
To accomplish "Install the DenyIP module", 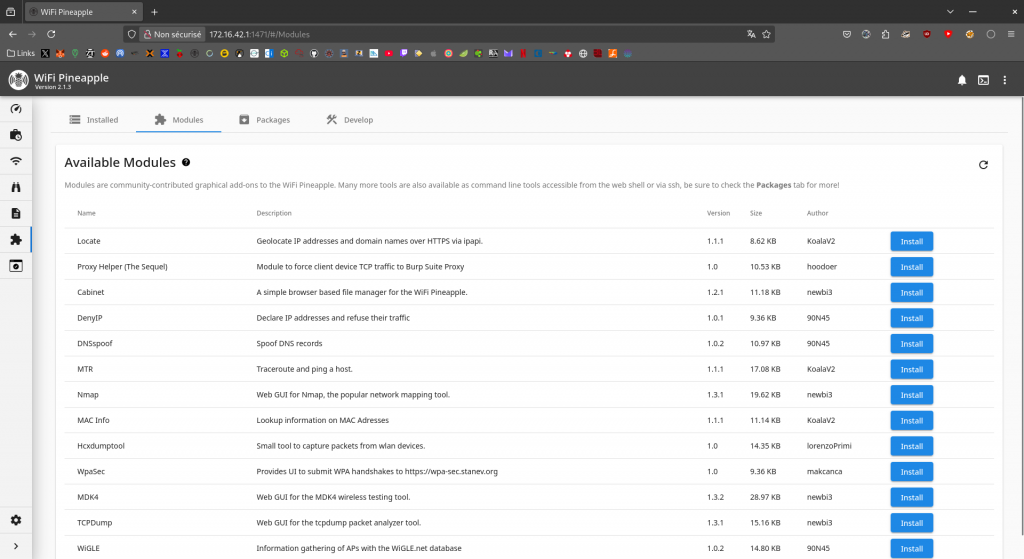I will (x=912, y=318).
